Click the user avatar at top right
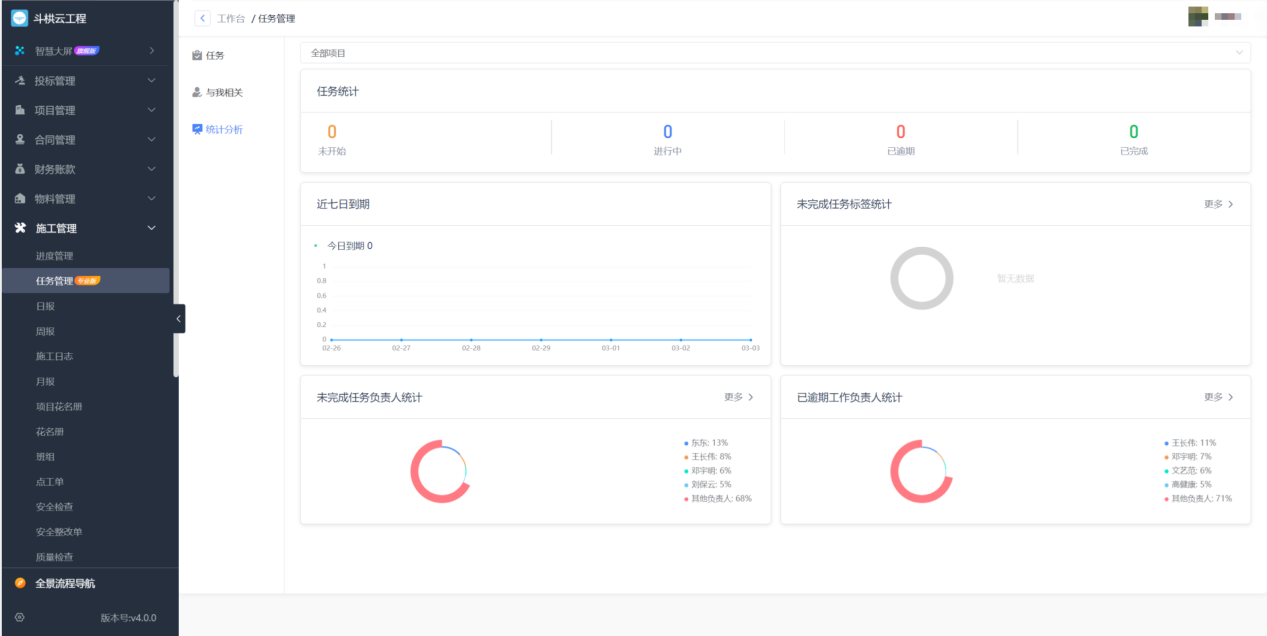 1197,17
